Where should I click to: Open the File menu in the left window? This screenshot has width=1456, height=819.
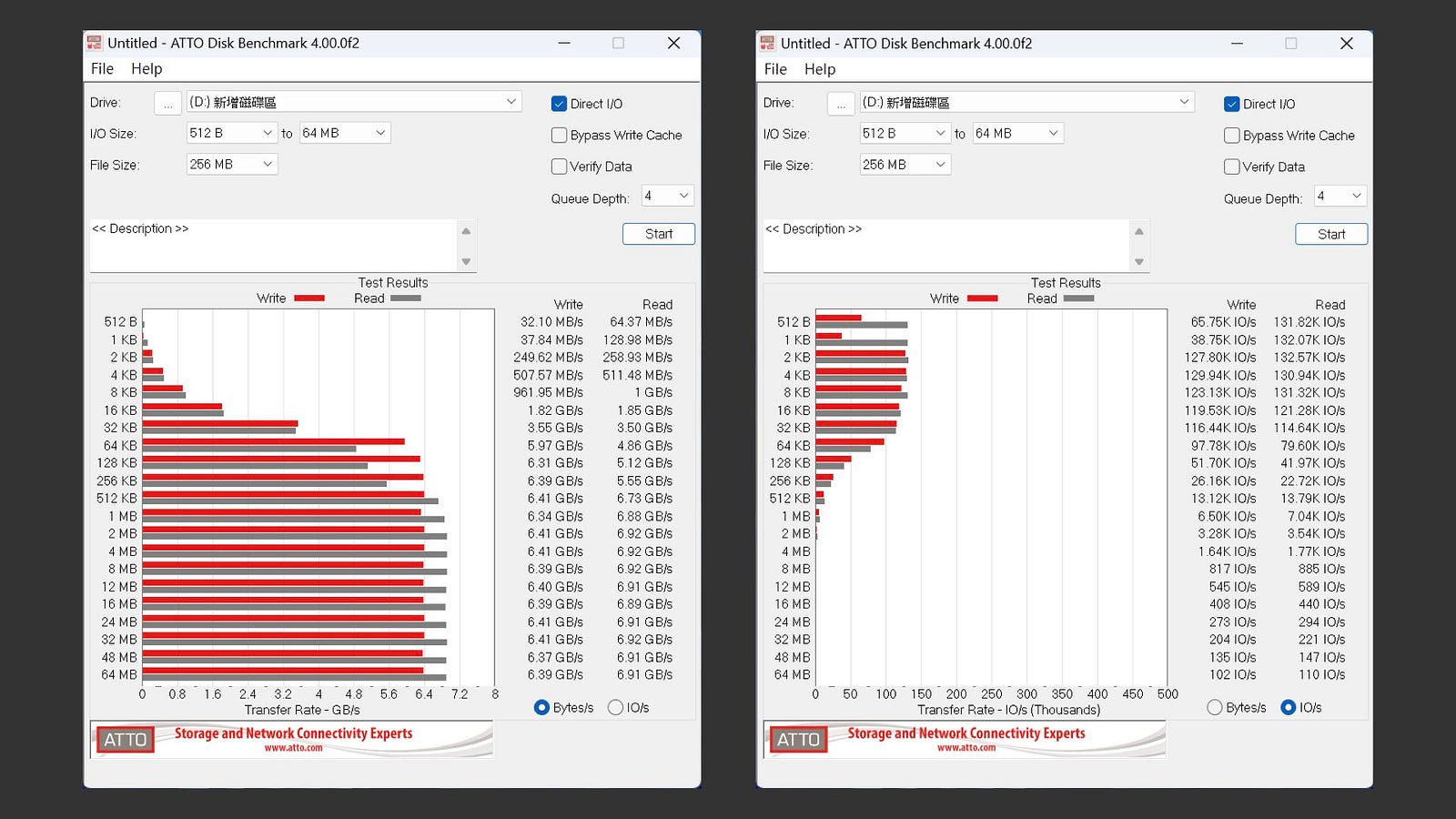tap(102, 69)
